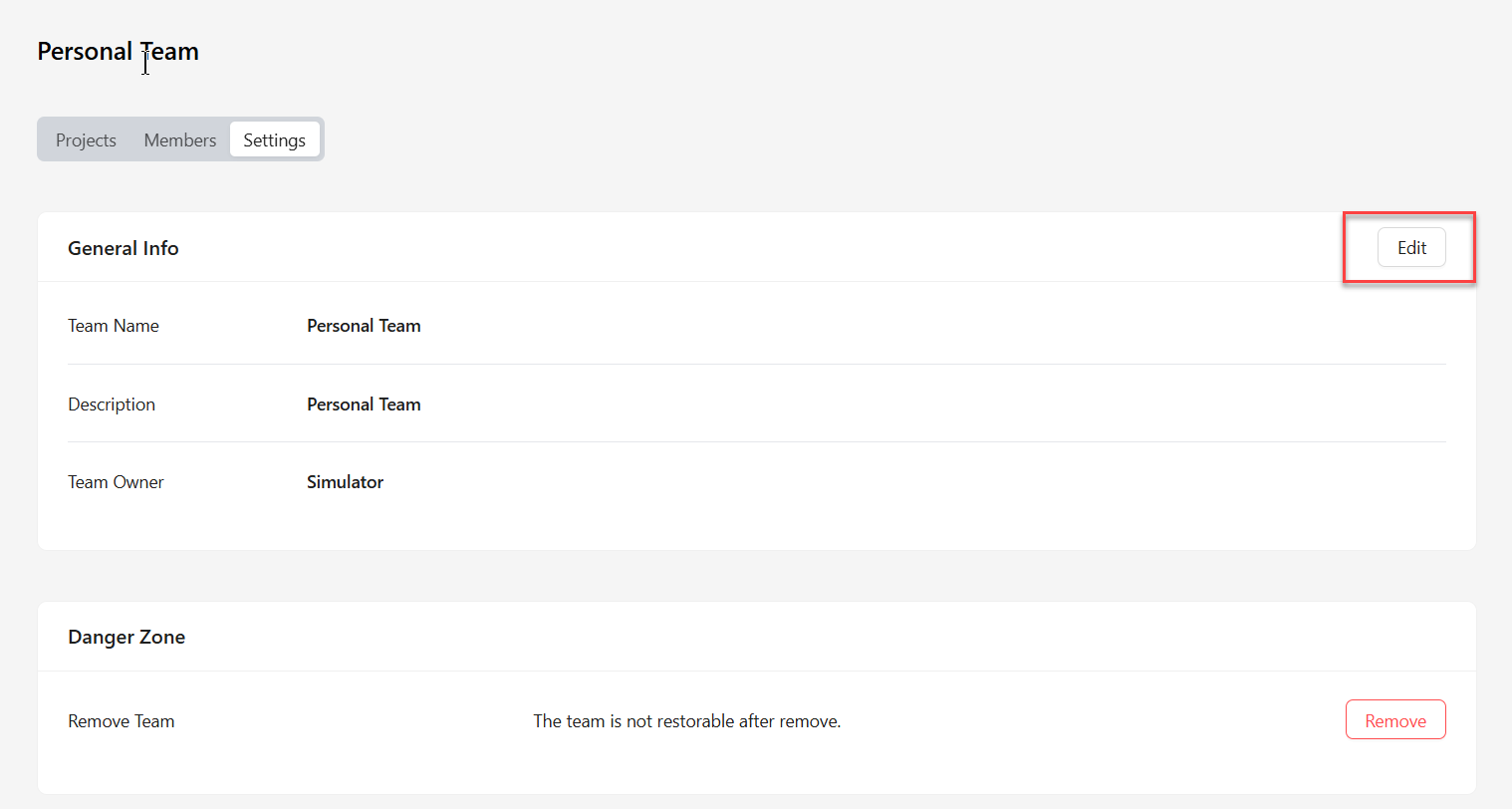Click the Remove Team label
Viewport: 1512px width, 809px height.
click(x=122, y=721)
